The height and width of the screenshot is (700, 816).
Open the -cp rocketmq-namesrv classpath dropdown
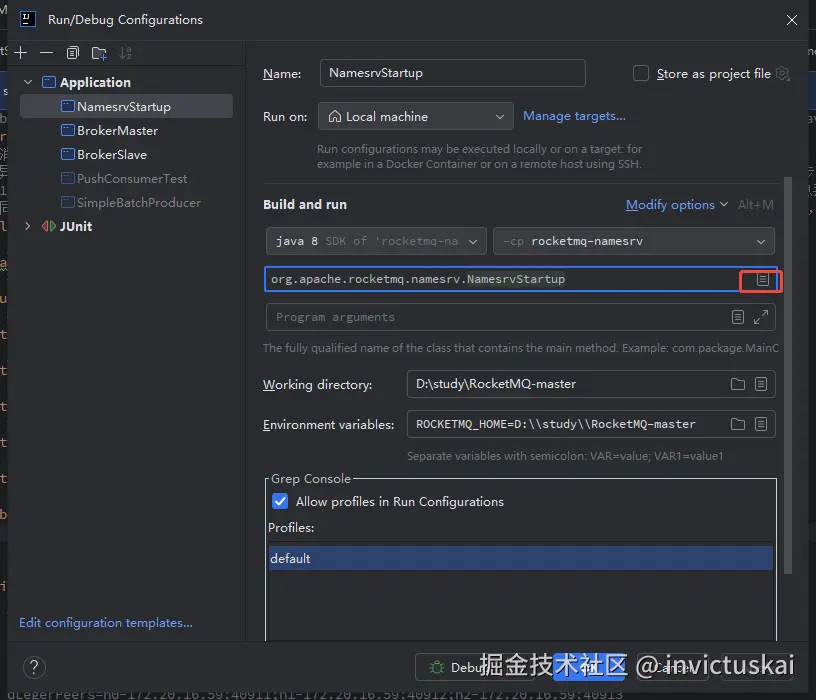(633, 241)
